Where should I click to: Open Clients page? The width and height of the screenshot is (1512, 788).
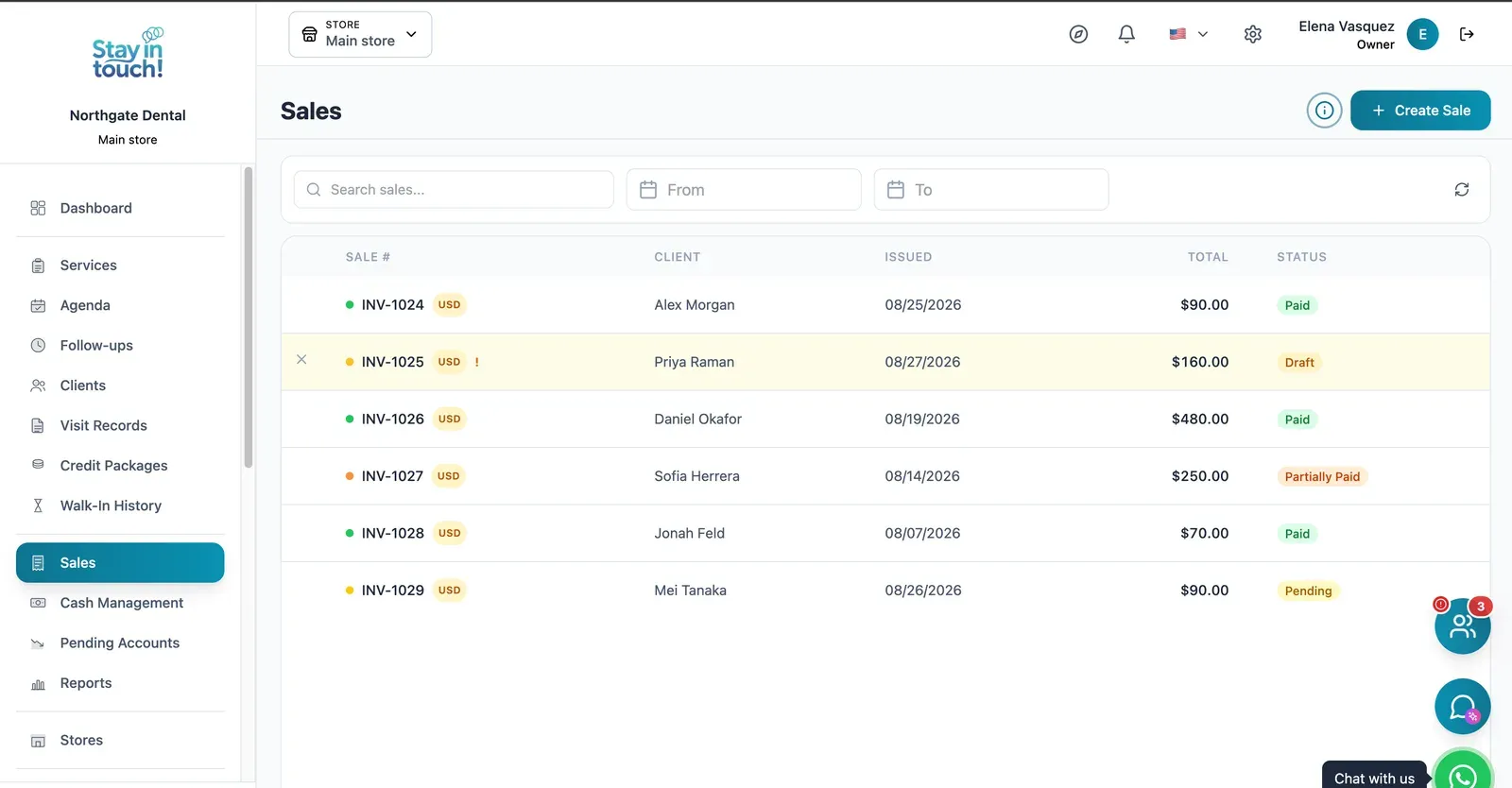click(120, 385)
